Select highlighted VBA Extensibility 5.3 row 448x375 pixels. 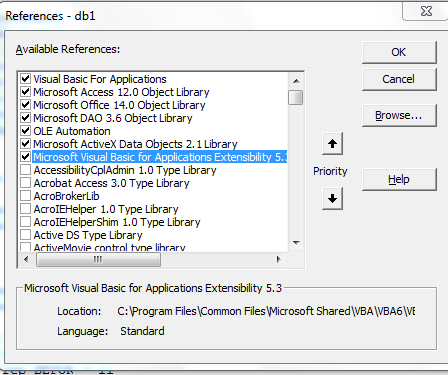click(x=160, y=157)
